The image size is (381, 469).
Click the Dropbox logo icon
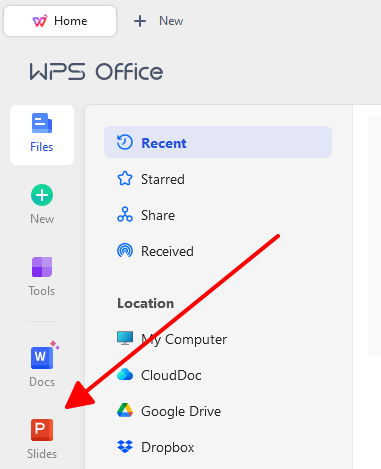125,447
